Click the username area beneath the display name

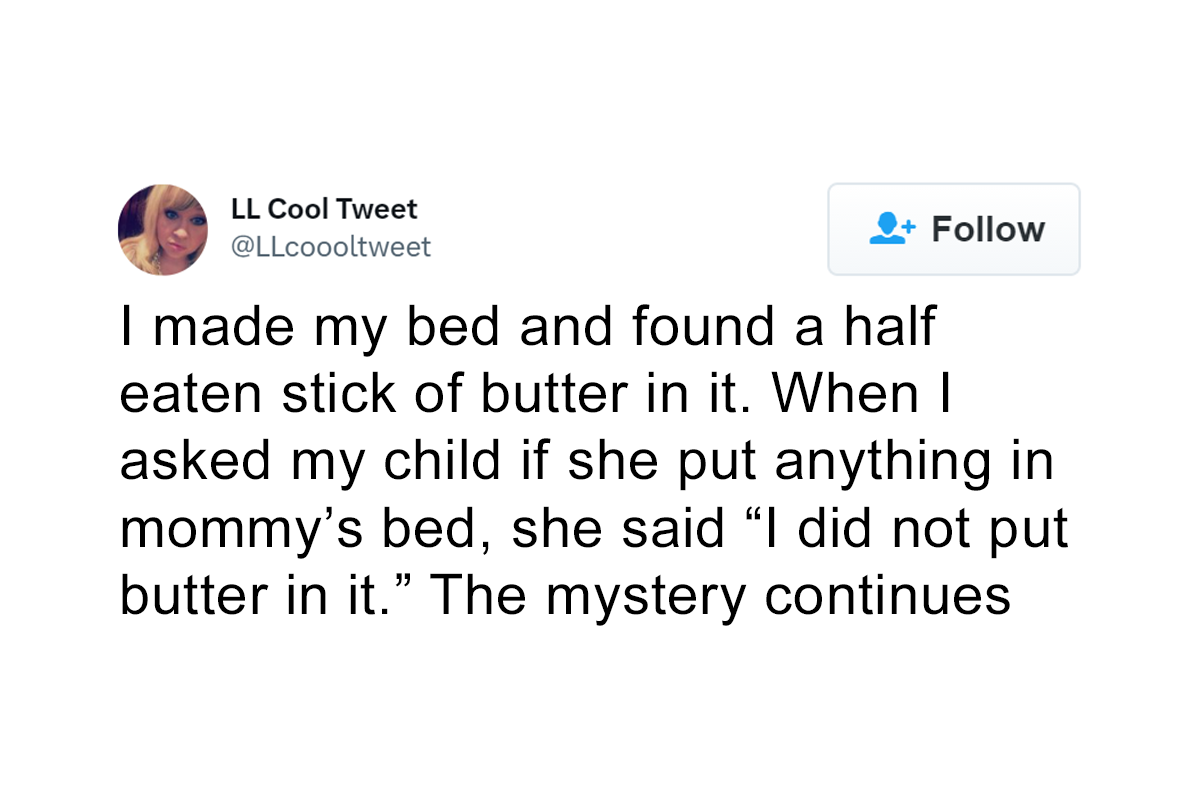(x=331, y=246)
